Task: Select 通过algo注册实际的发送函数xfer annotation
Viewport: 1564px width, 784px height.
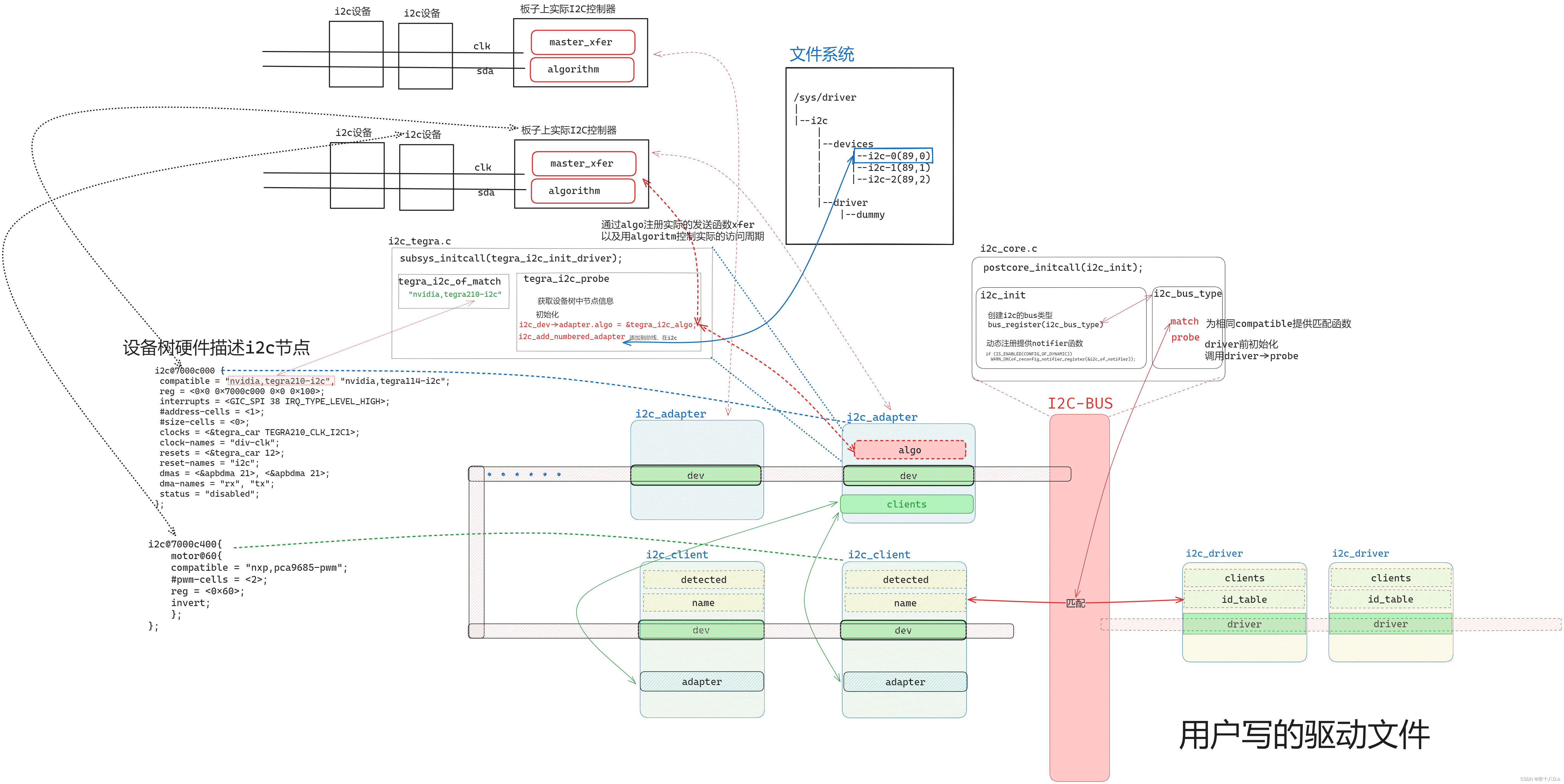Action: tap(678, 225)
